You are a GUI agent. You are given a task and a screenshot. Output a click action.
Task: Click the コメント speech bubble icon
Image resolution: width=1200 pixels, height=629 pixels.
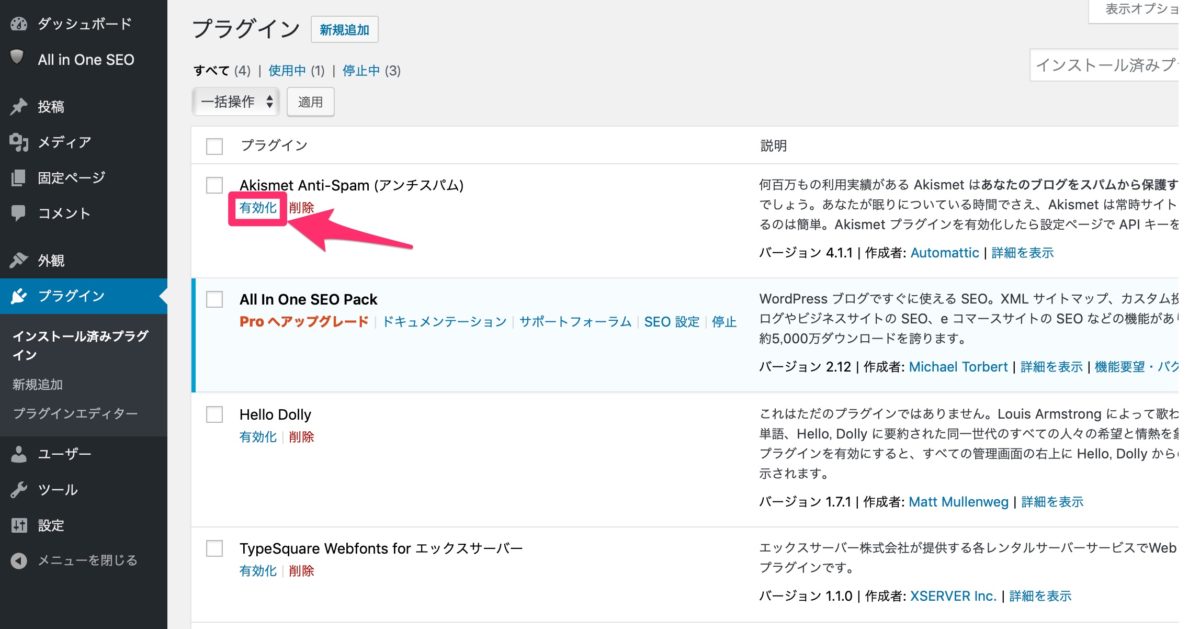click(18, 213)
